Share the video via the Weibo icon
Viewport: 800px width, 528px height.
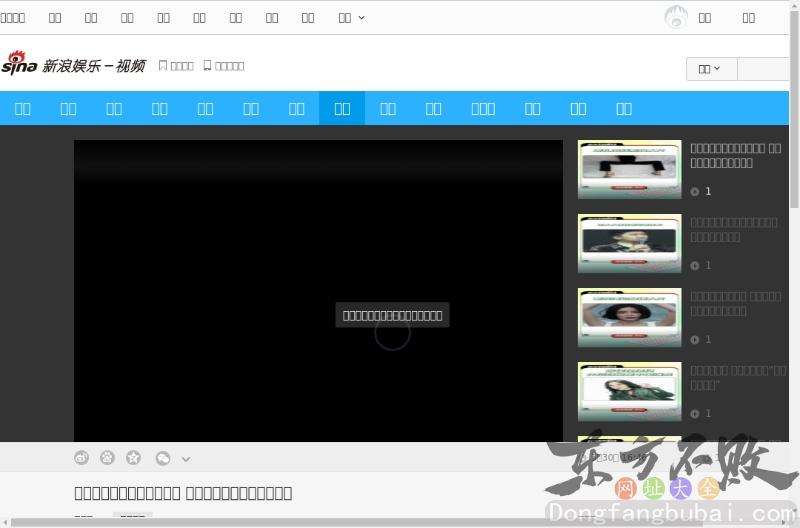point(82,458)
